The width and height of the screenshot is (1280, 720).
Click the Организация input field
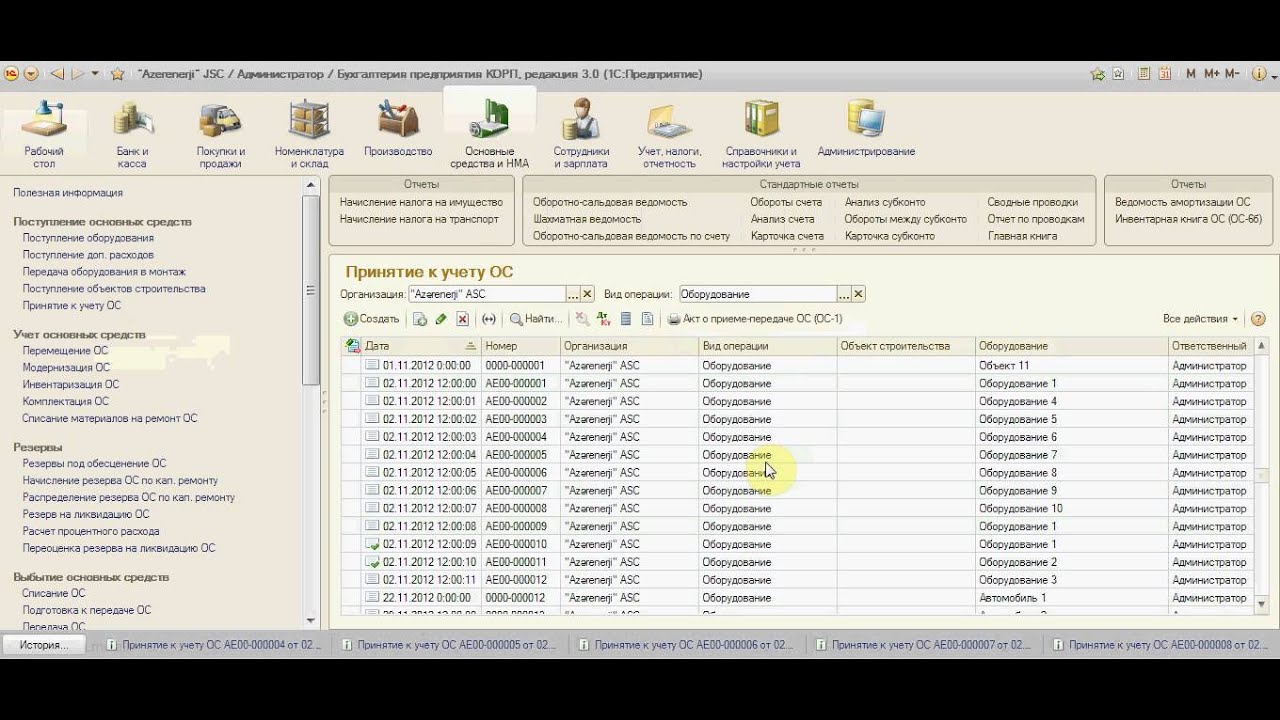[487, 294]
